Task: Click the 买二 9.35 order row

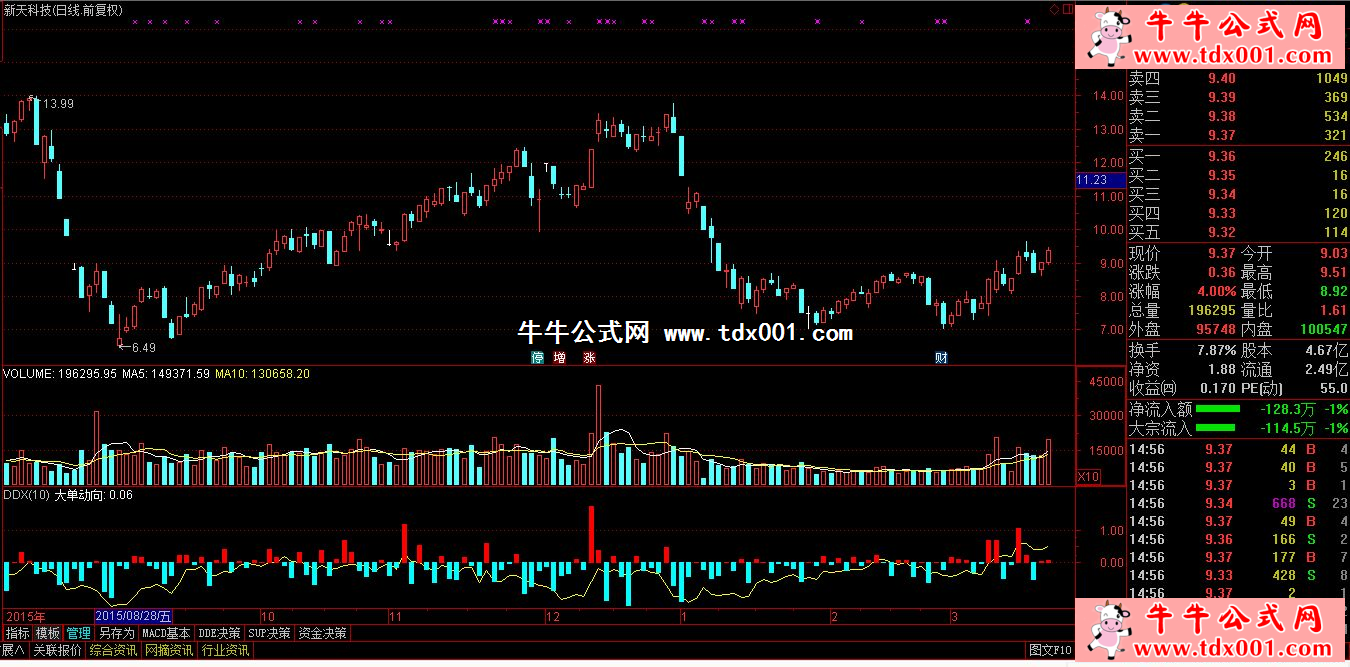Action: point(1238,175)
